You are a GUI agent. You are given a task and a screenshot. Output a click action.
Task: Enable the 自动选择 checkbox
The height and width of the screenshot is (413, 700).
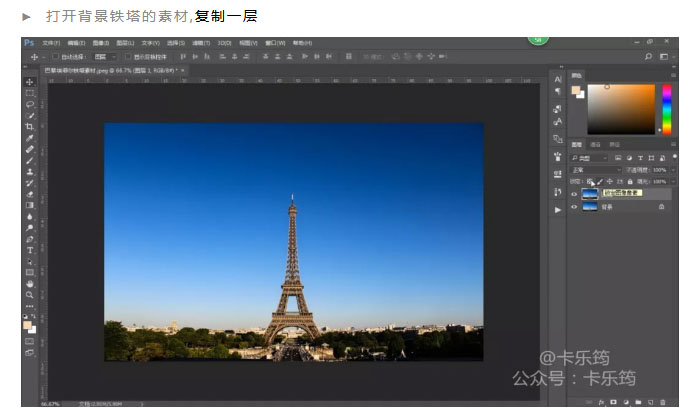click(55, 57)
